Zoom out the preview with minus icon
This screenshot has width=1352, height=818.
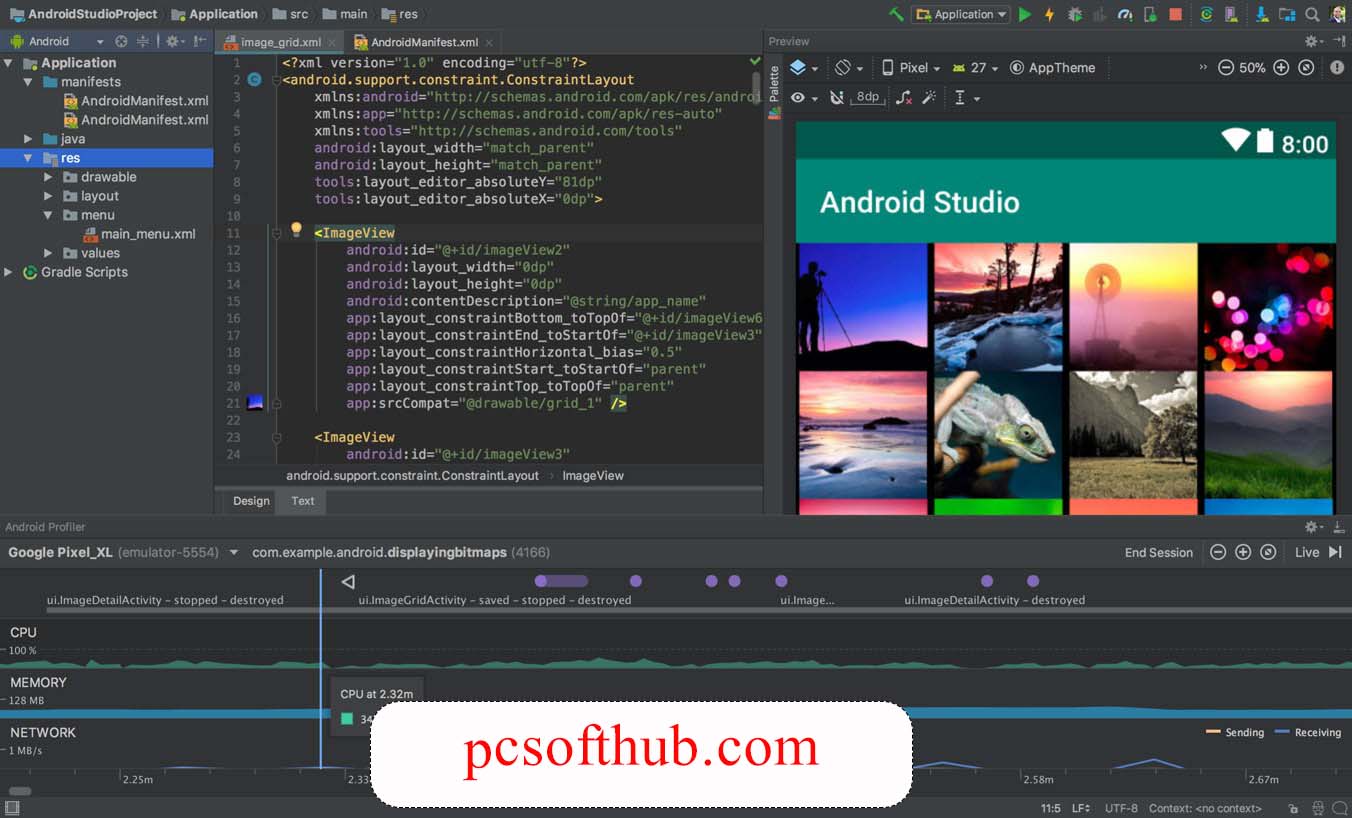pyautogui.click(x=1225, y=67)
